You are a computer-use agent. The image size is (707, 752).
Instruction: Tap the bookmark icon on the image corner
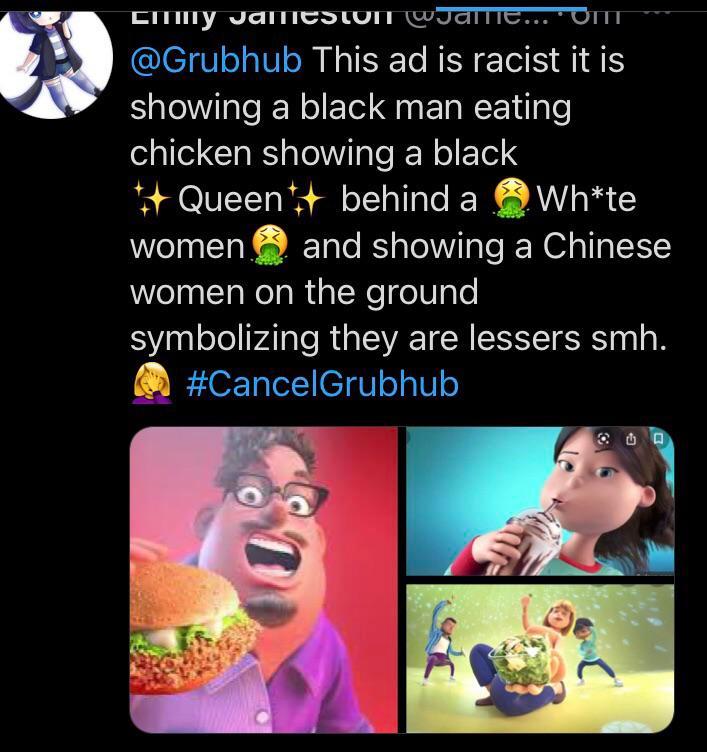659,438
